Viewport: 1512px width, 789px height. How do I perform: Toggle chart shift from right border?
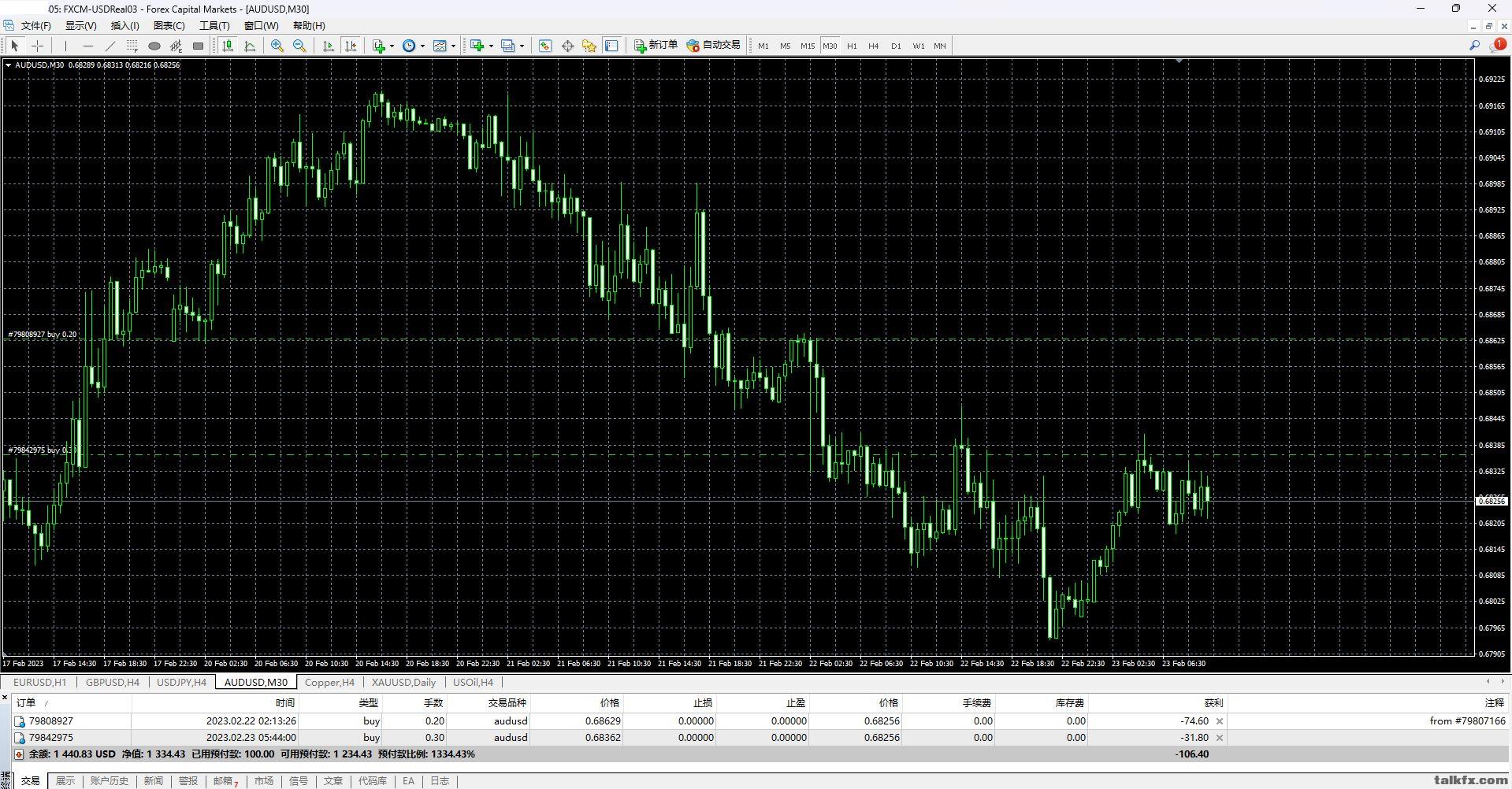coord(351,46)
